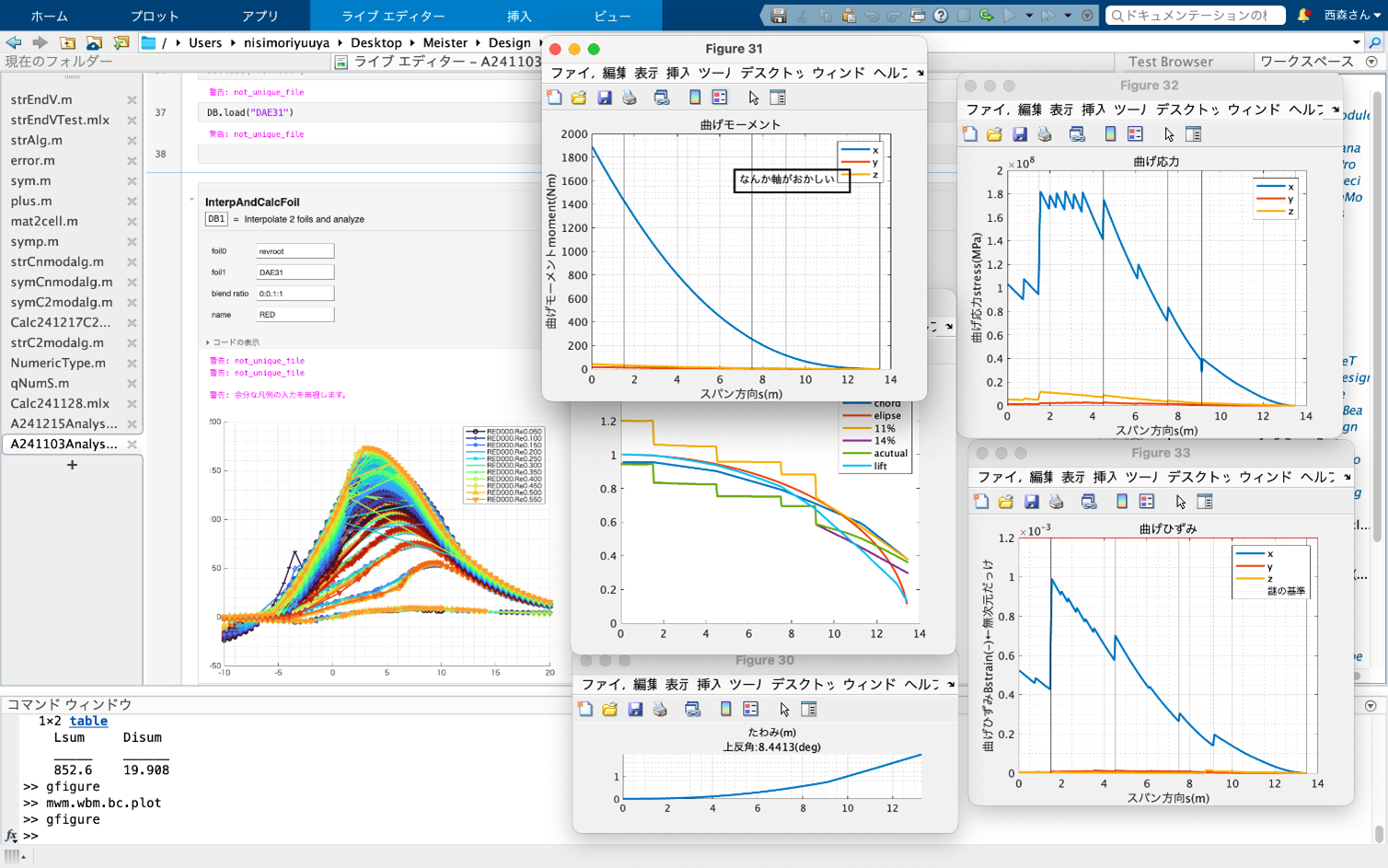The width and height of the screenshot is (1388, 868).
Task: Open Run and Advance dropdown arrow
Action: coord(1068,16)
